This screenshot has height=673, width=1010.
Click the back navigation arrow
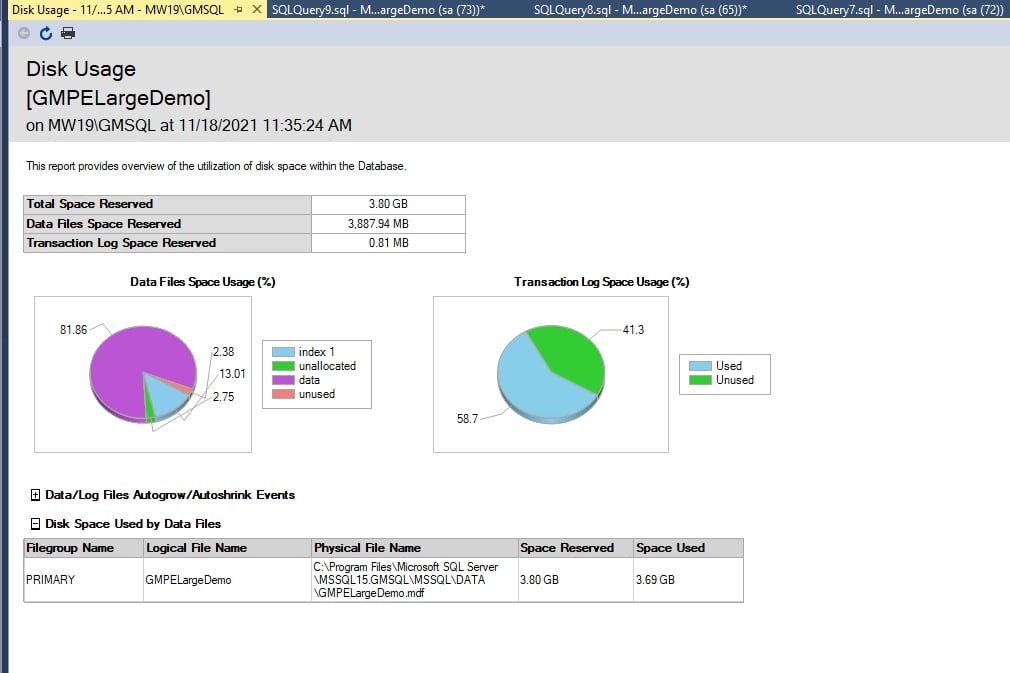tap(24, 32)
